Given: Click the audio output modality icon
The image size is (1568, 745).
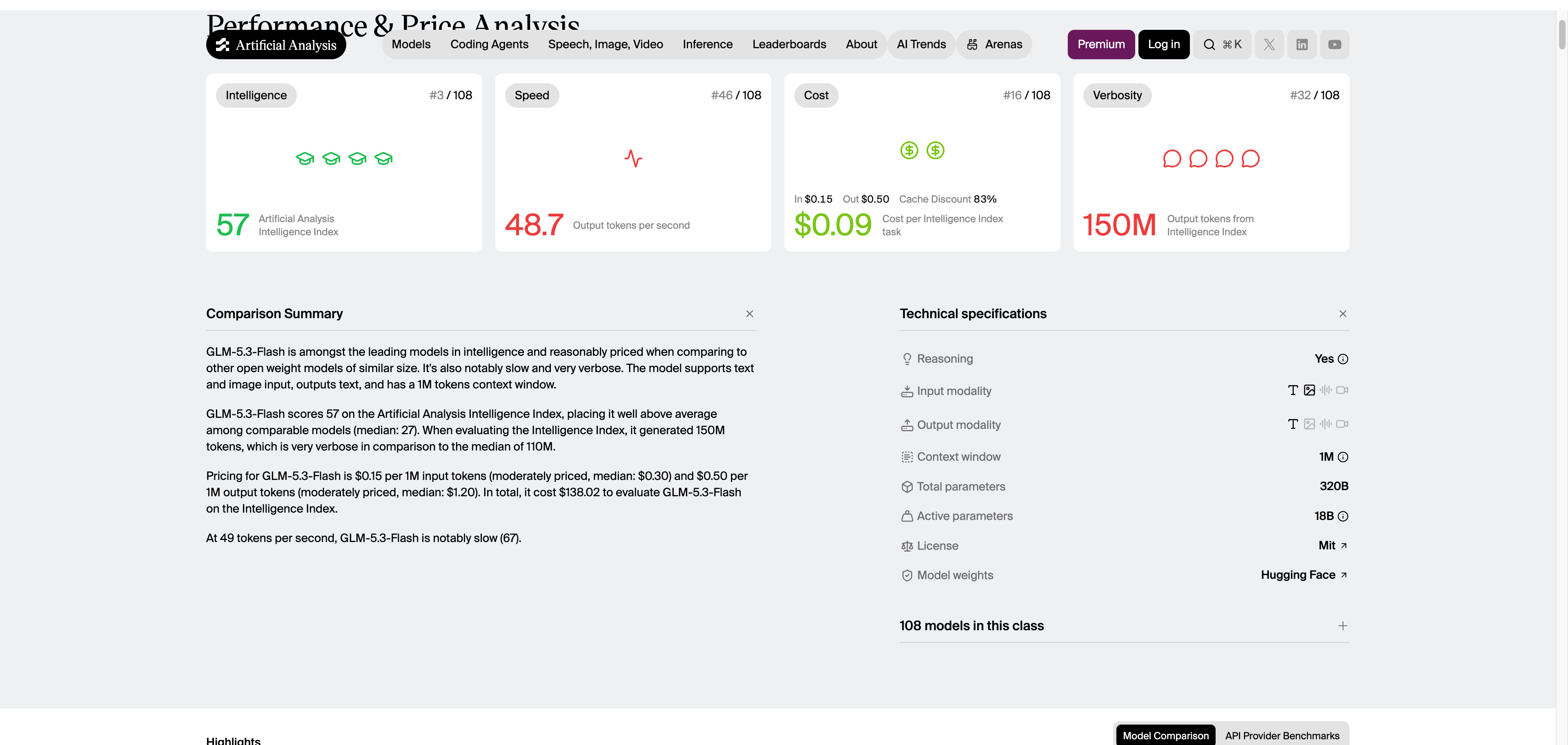Looking at the screenshot, I should [x=1326, y=424].
